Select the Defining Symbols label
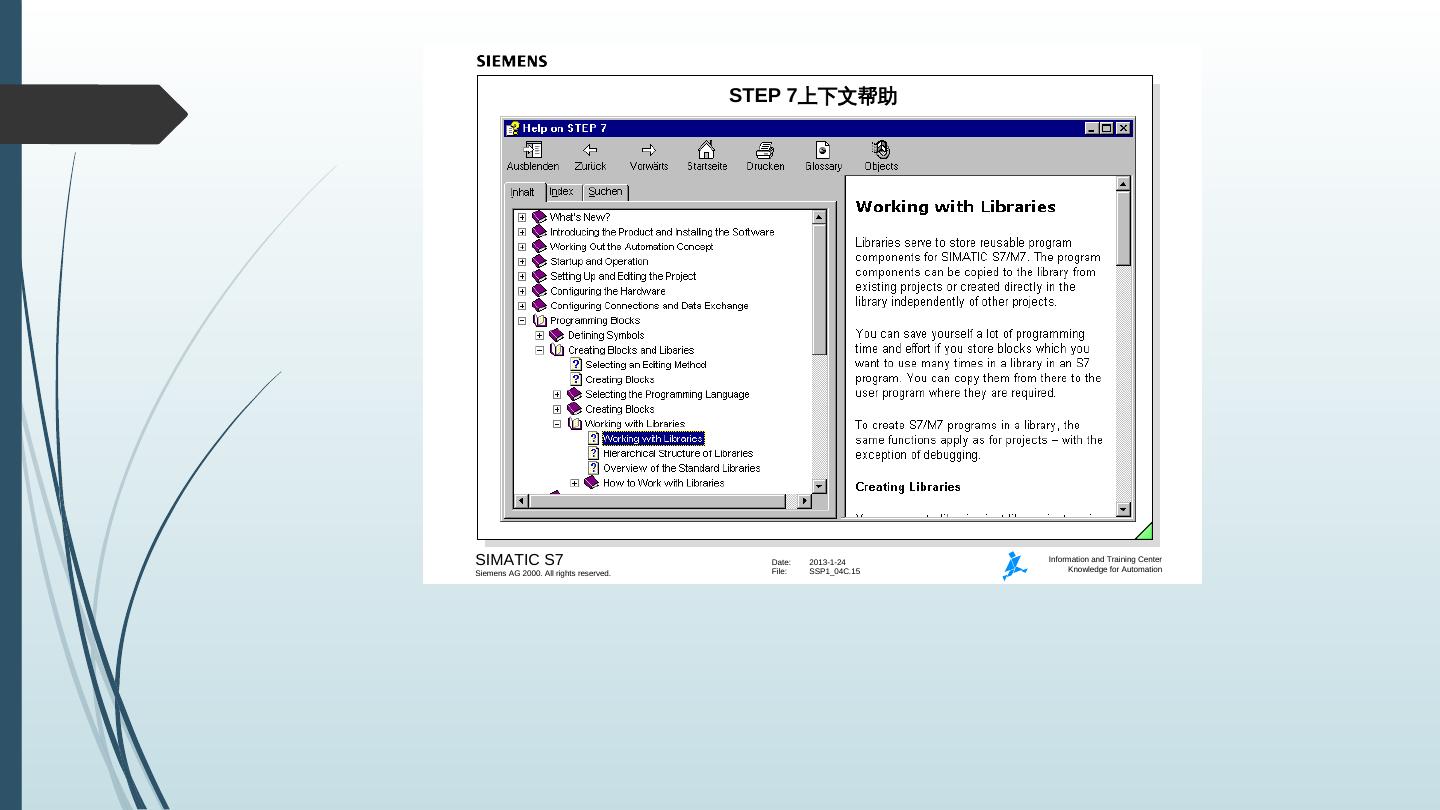Viewport: 1440px width, 810px height. click(x=606, y=335)
